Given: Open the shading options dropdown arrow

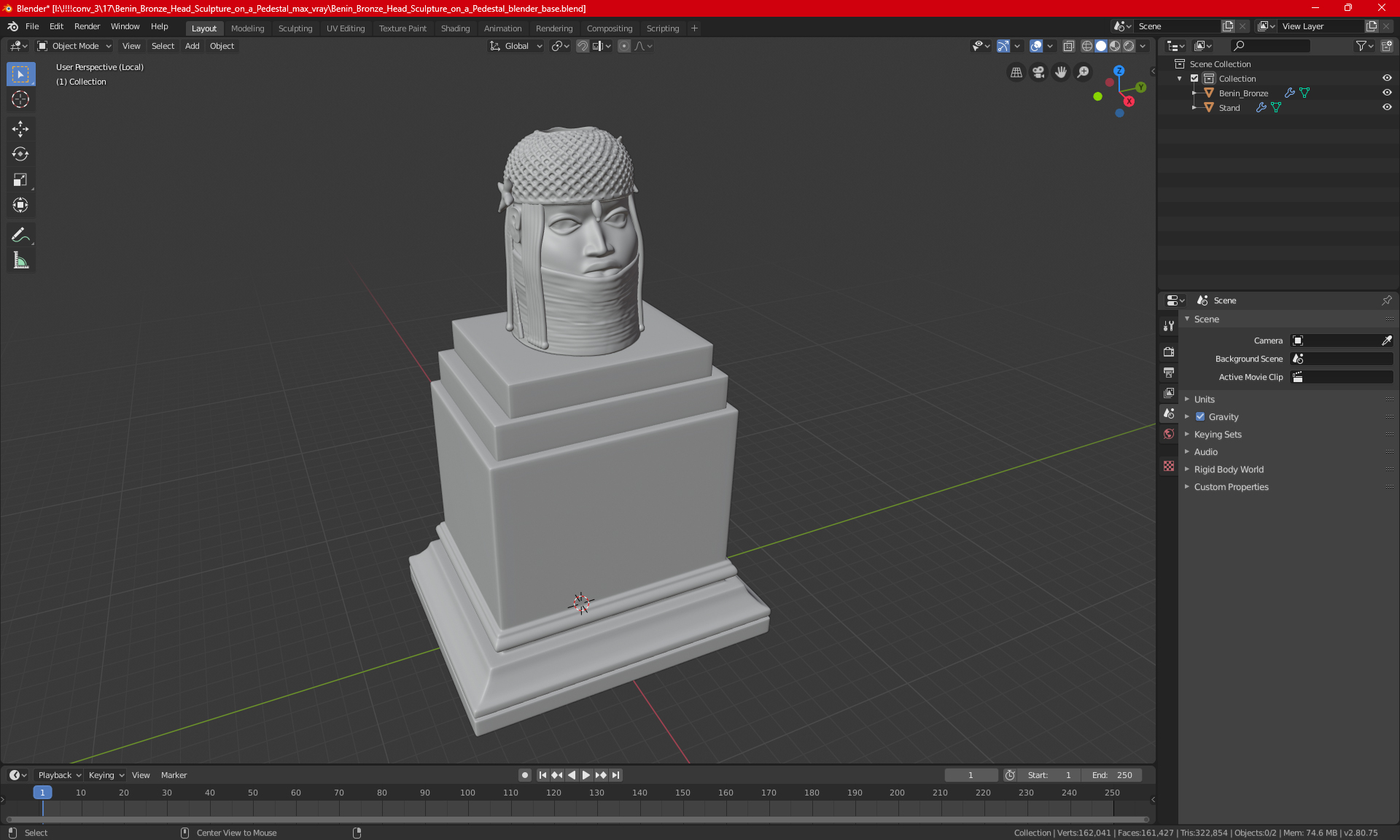Looking at the screenshot, I should coord(1143,46).
